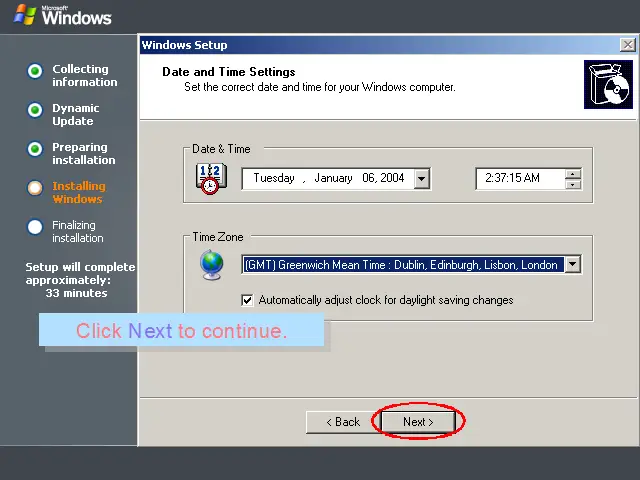
Task: Click the 'Automatically adjust clock' label text
Action: tap(386, 300)
